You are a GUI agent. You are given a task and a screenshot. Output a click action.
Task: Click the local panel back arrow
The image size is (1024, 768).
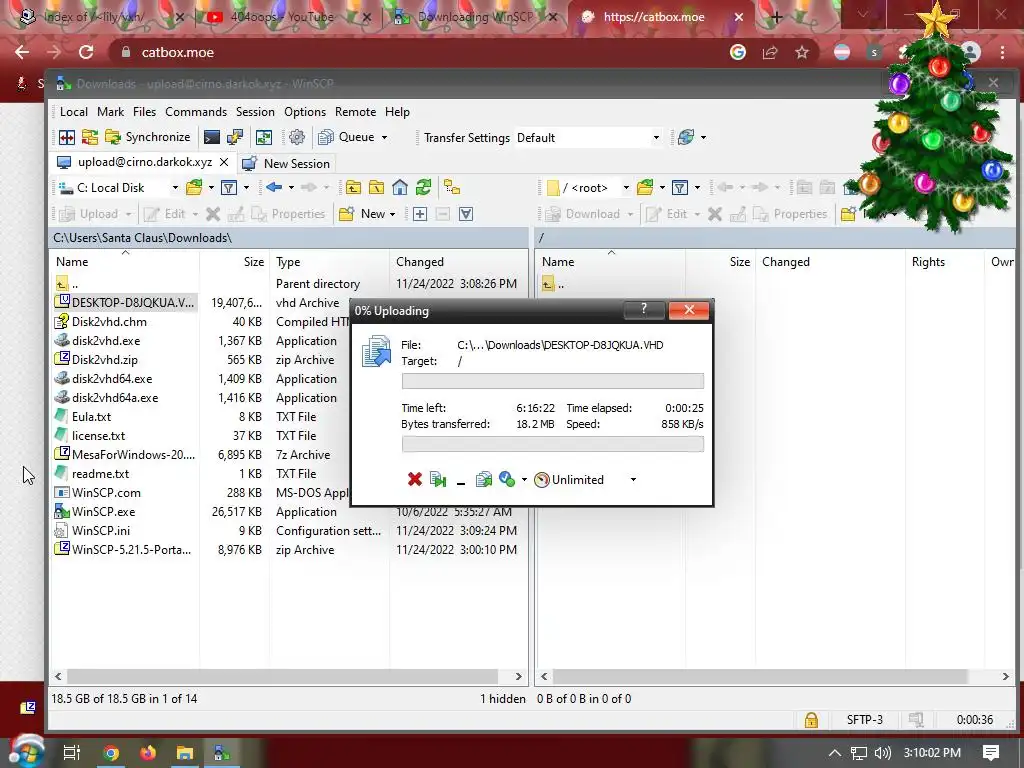click(274, 188)
